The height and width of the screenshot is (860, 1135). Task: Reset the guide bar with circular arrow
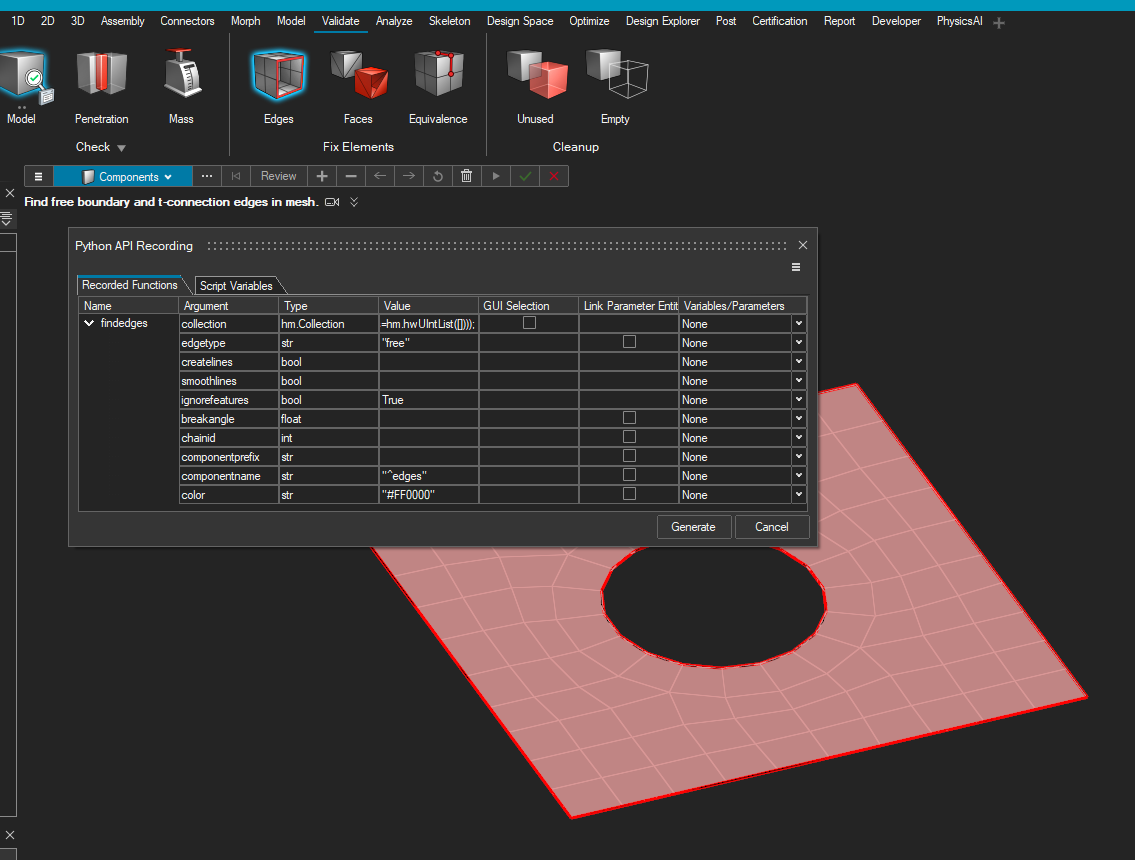438,176
